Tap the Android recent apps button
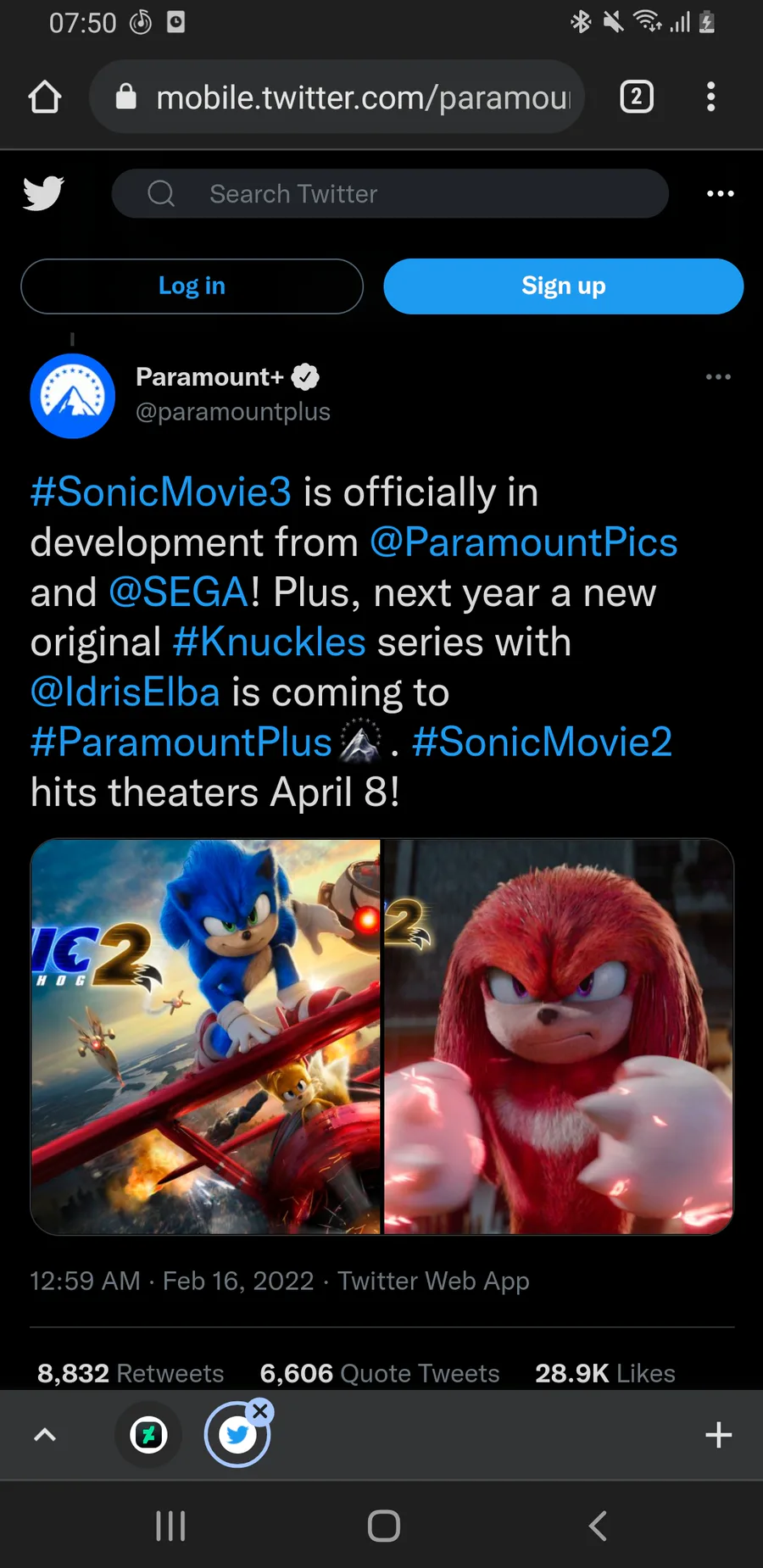763x1568 pixels. click(x=170, y=1526)
